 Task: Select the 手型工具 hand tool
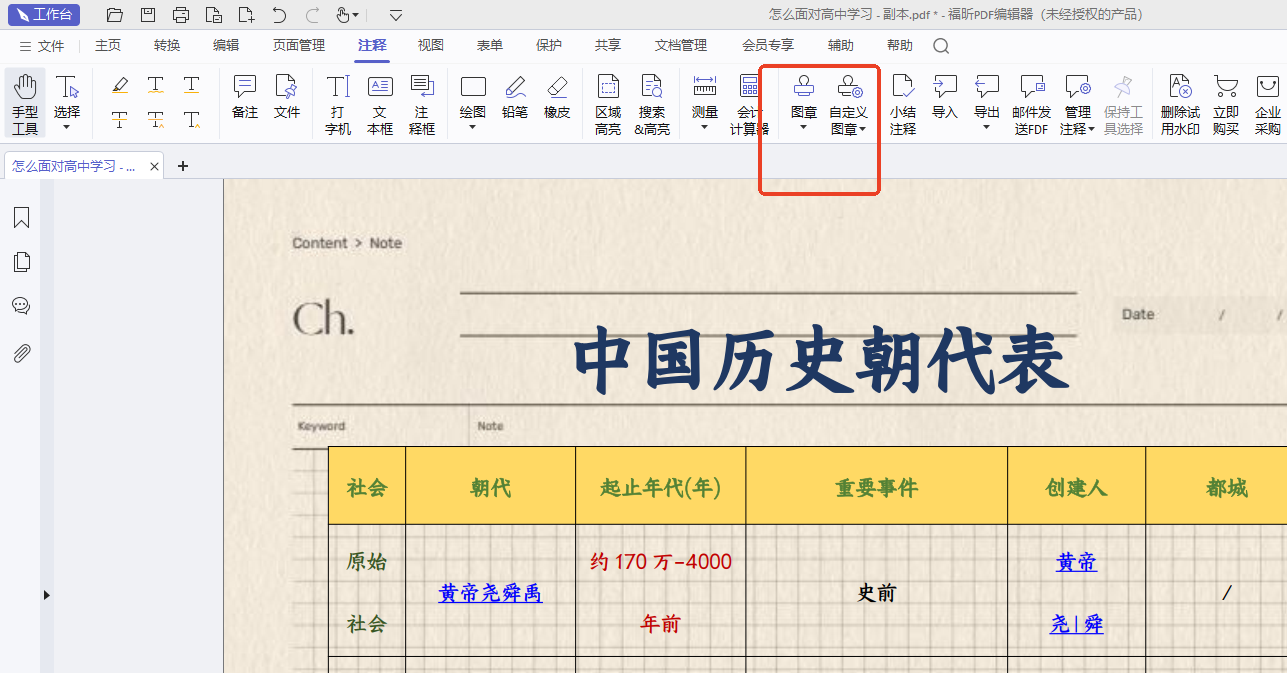[x=25, y=103]
